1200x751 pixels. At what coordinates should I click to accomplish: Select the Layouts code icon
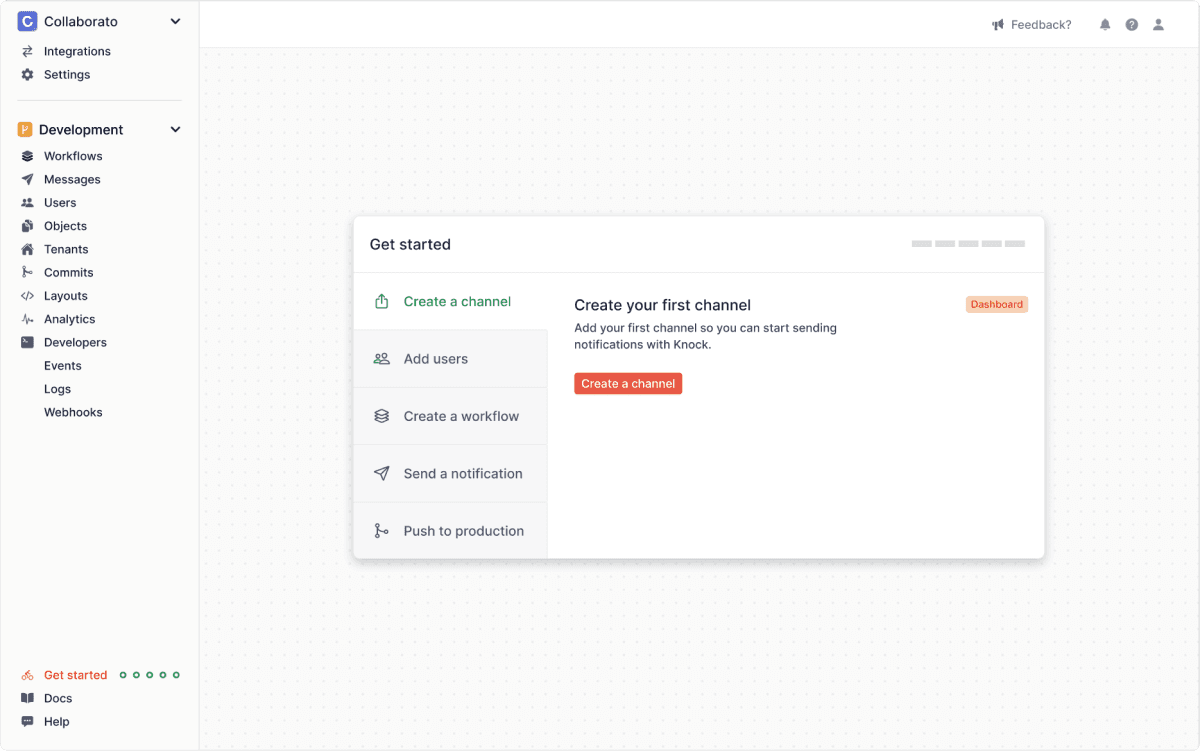point(26,295)
